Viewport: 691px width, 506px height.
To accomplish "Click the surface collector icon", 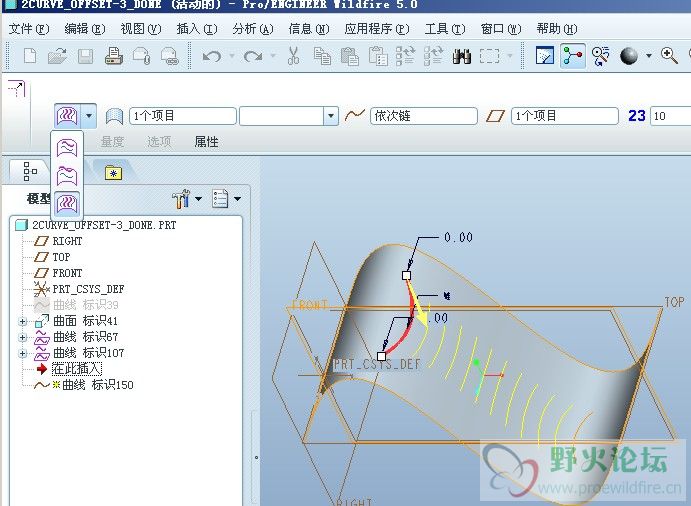I will tap(114, 116).
